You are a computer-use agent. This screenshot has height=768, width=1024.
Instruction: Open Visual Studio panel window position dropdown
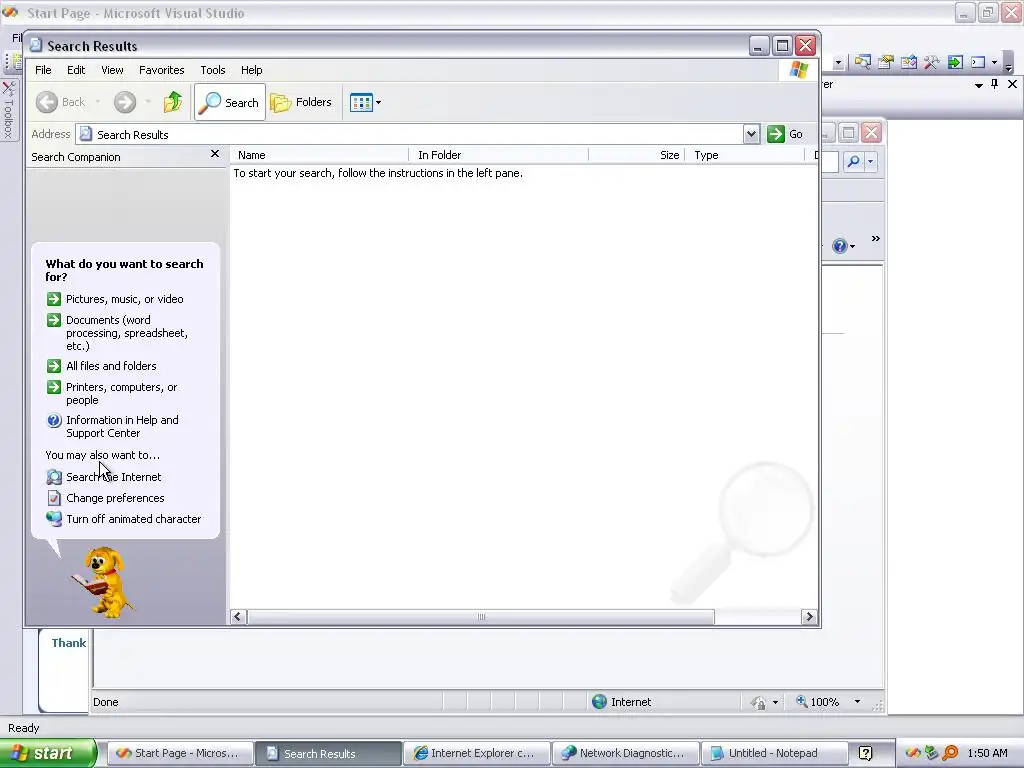click(978, 85)
